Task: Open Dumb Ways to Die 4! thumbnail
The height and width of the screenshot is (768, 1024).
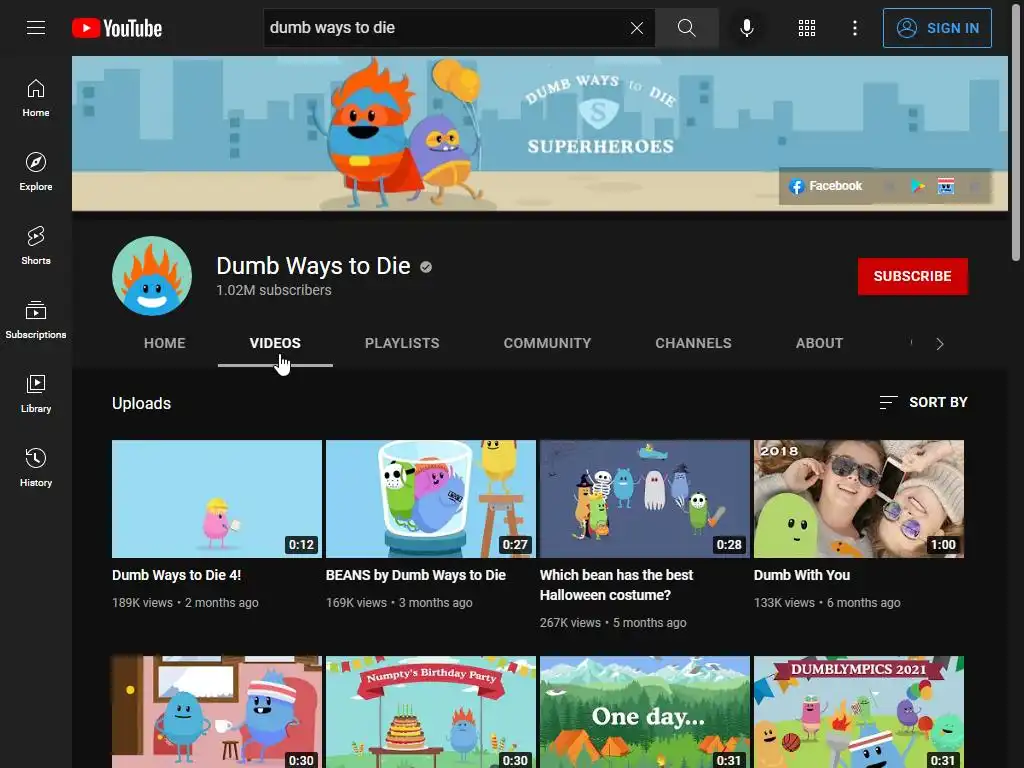Action: [x=217, y=499]
